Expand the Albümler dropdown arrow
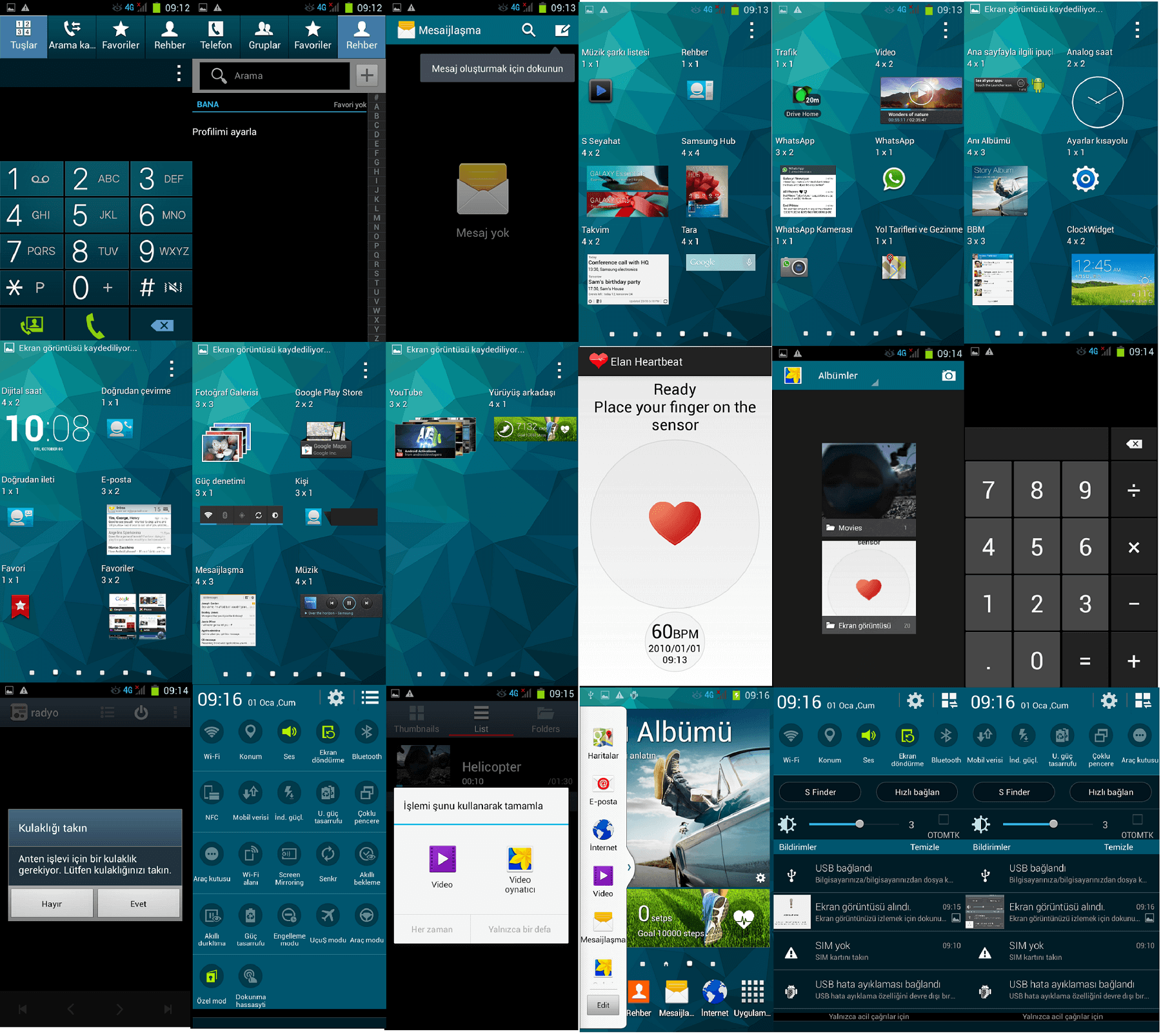This screenshot has height=1036, width=1161. [x=875, y=383]
